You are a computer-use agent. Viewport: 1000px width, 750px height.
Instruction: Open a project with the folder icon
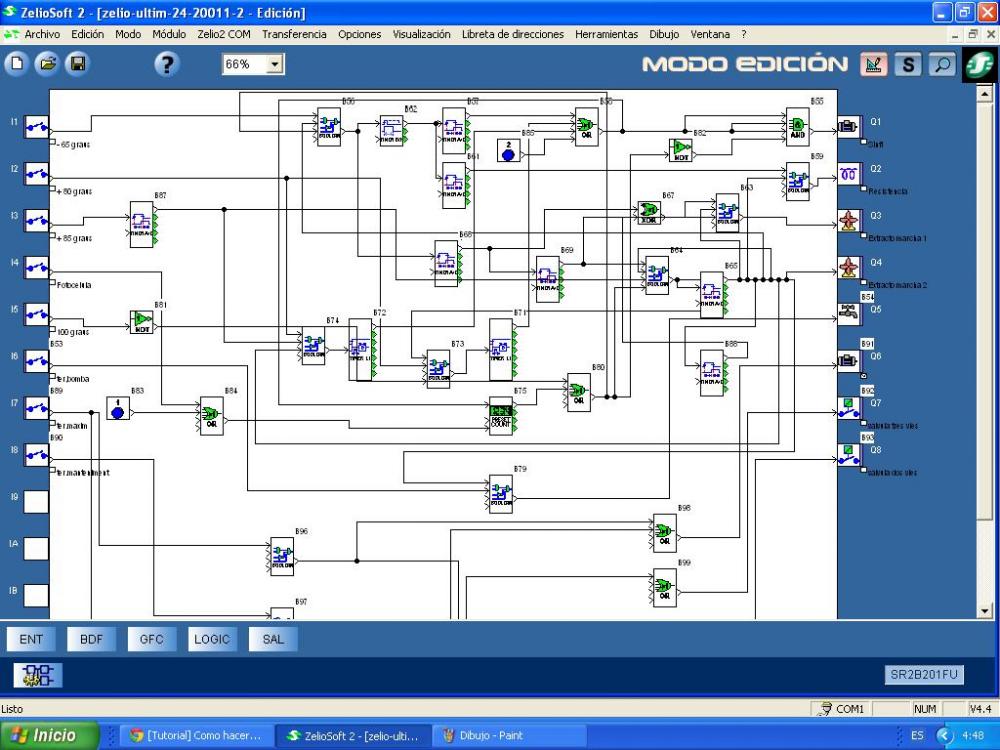pyautogui.click(x=47, y=64)
